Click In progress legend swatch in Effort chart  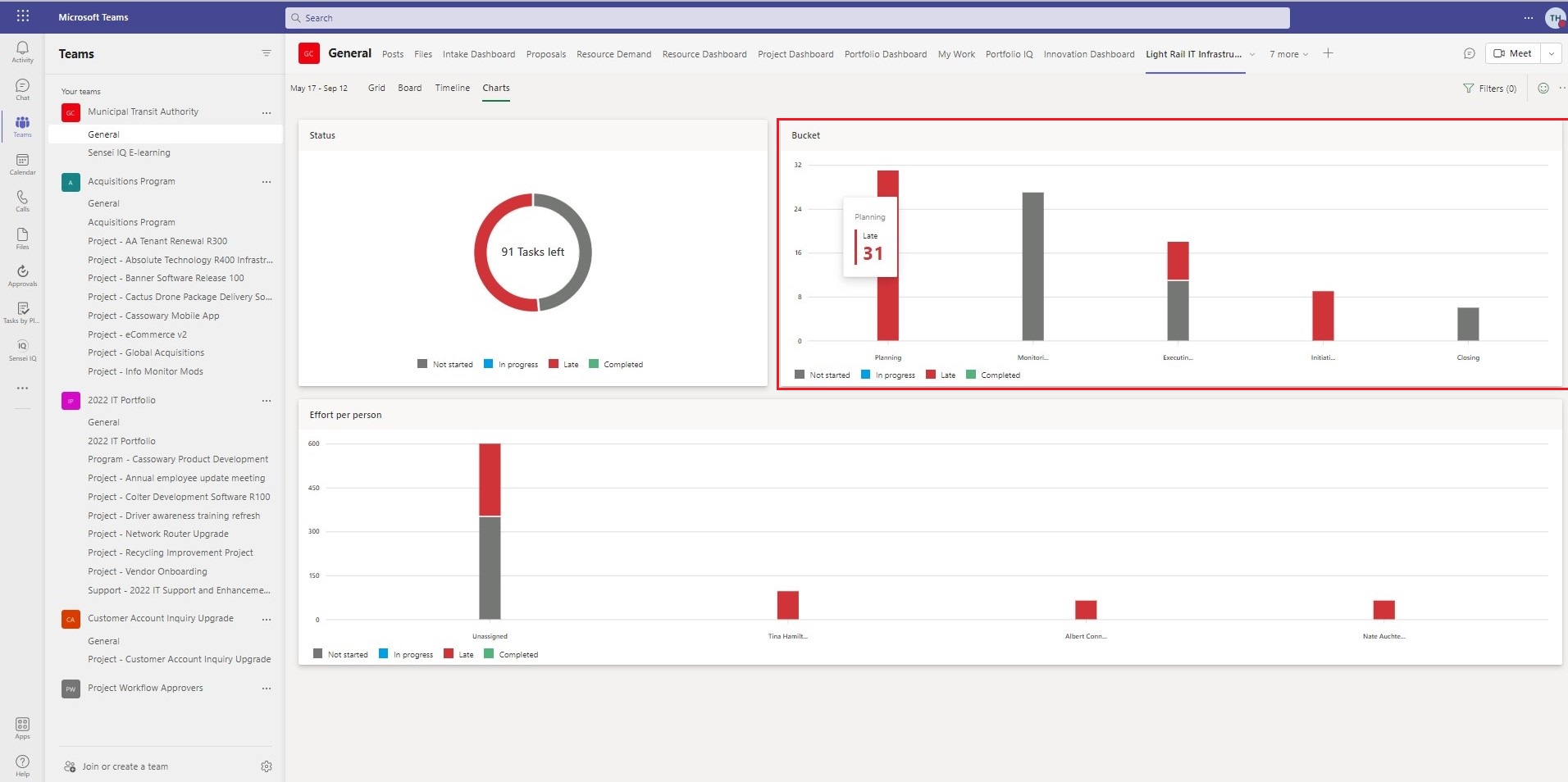(x=383, y=654)
